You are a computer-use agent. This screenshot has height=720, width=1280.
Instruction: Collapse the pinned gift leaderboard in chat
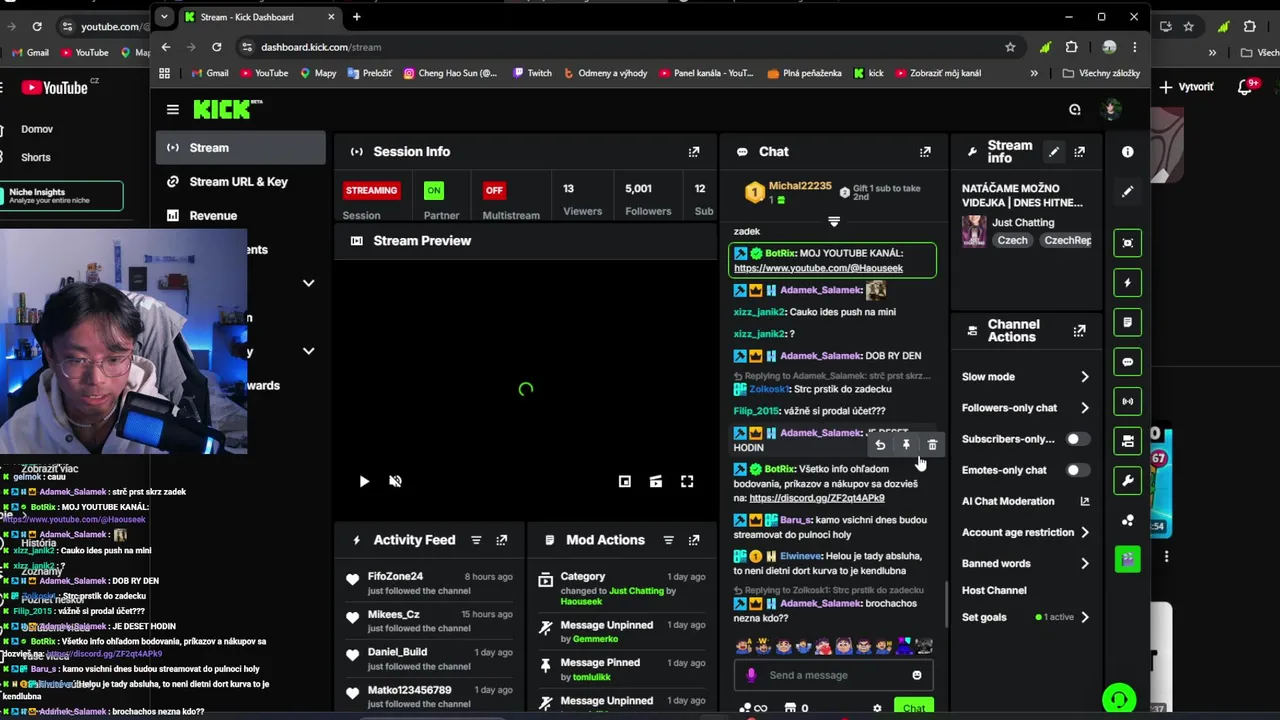click(x=834, y=221)
